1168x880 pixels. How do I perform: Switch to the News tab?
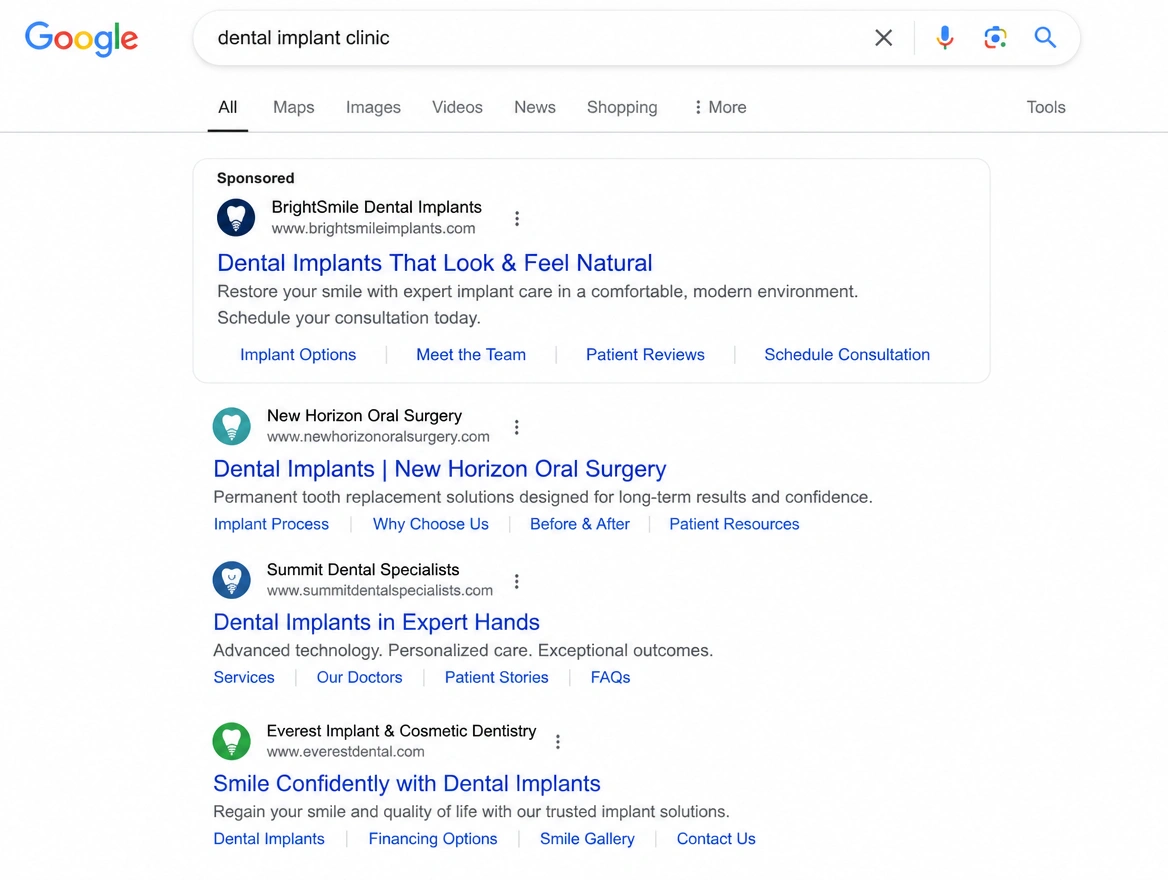[535, 107]
